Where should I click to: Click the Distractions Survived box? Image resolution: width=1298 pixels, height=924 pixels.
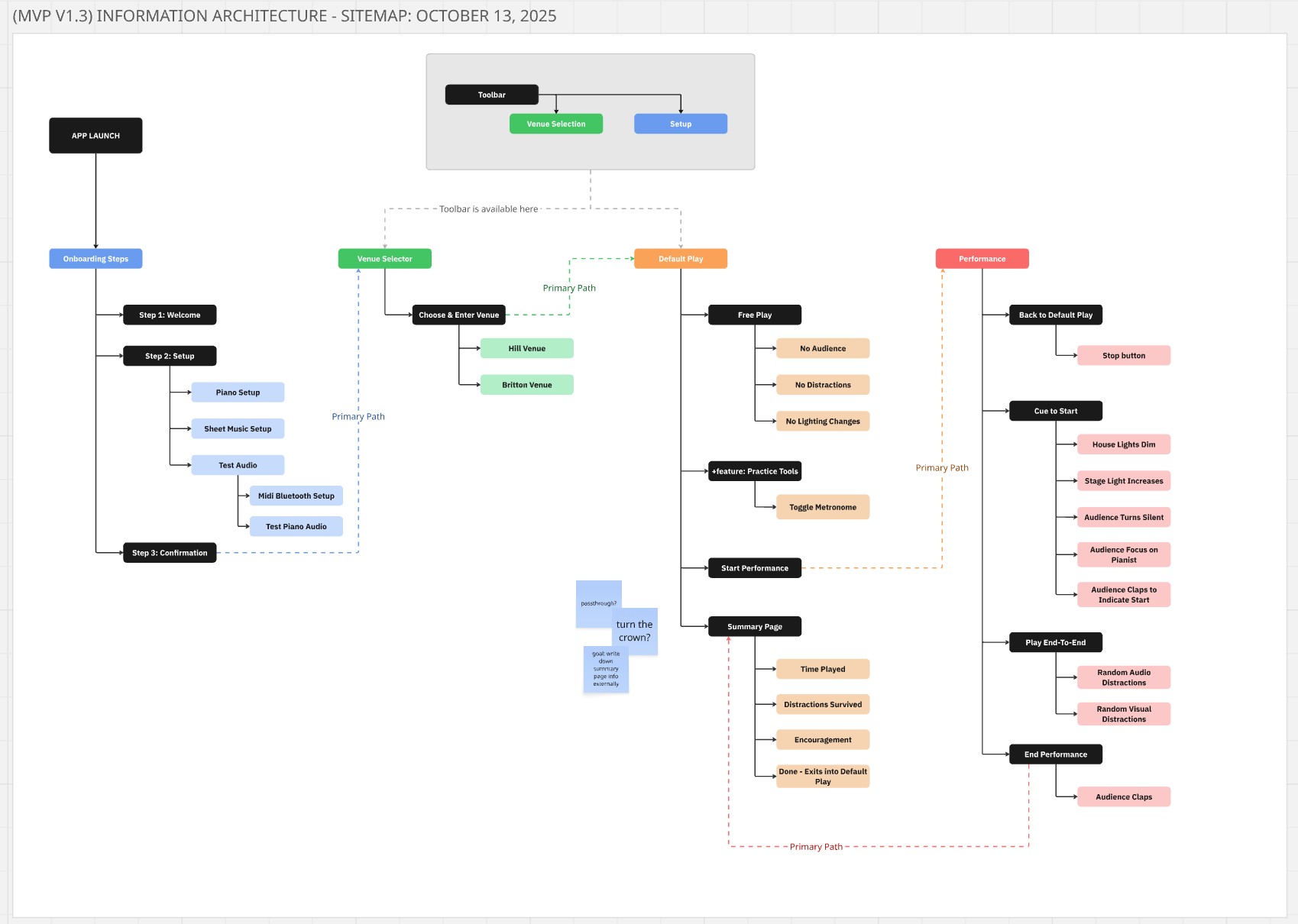[823, 704]
